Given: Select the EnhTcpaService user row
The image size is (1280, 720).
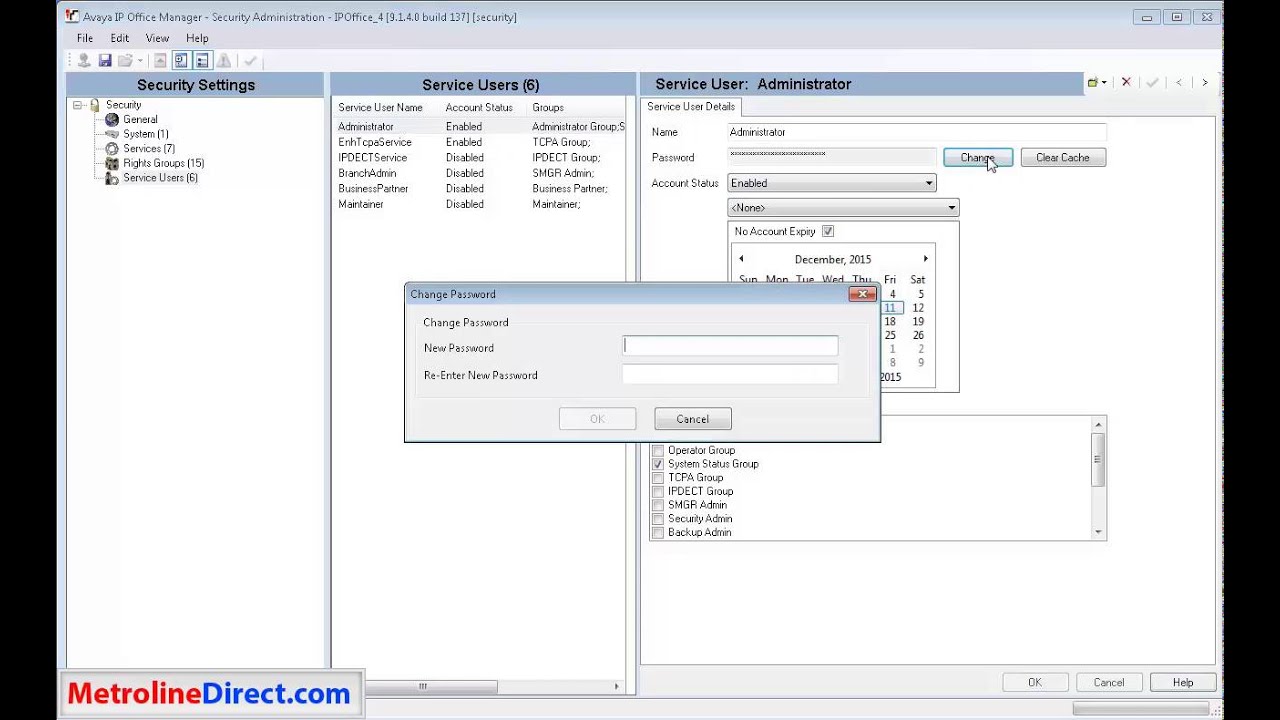Looking at the screenshot, I should coord(482,142).
